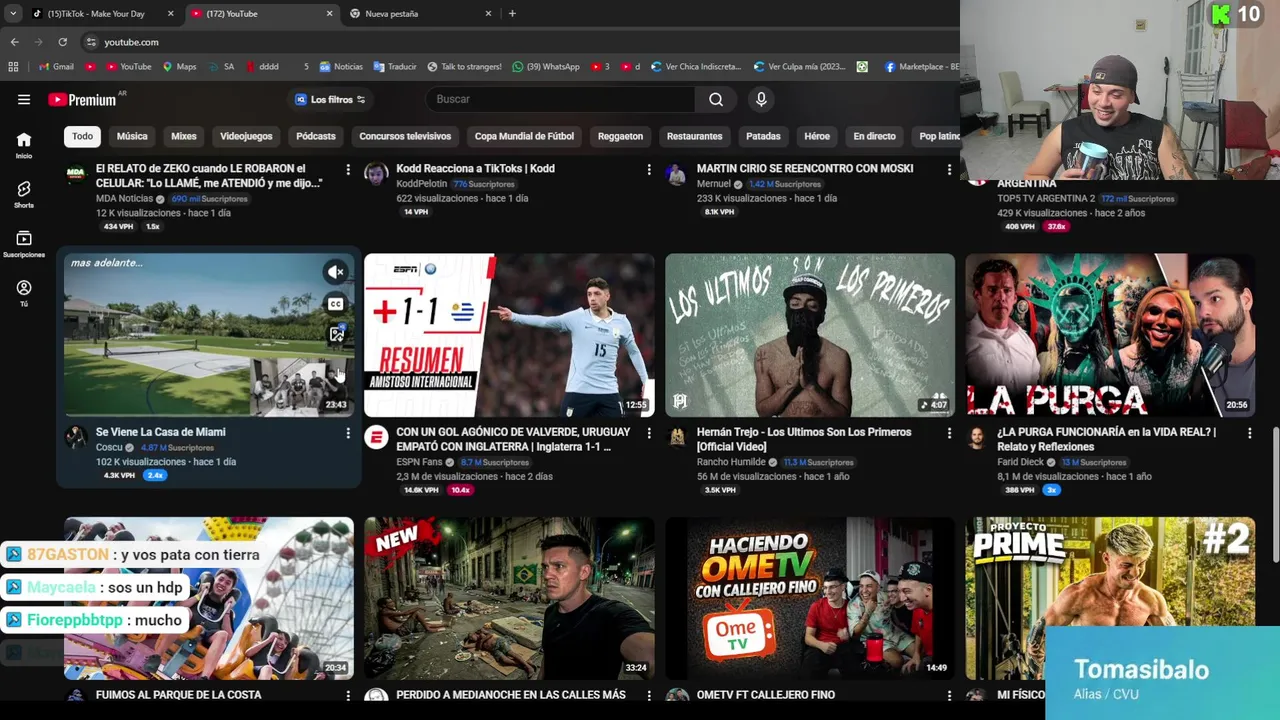The image size is (1280, 720).
Task: Click the browser back arrow
Action: [14, 42]
